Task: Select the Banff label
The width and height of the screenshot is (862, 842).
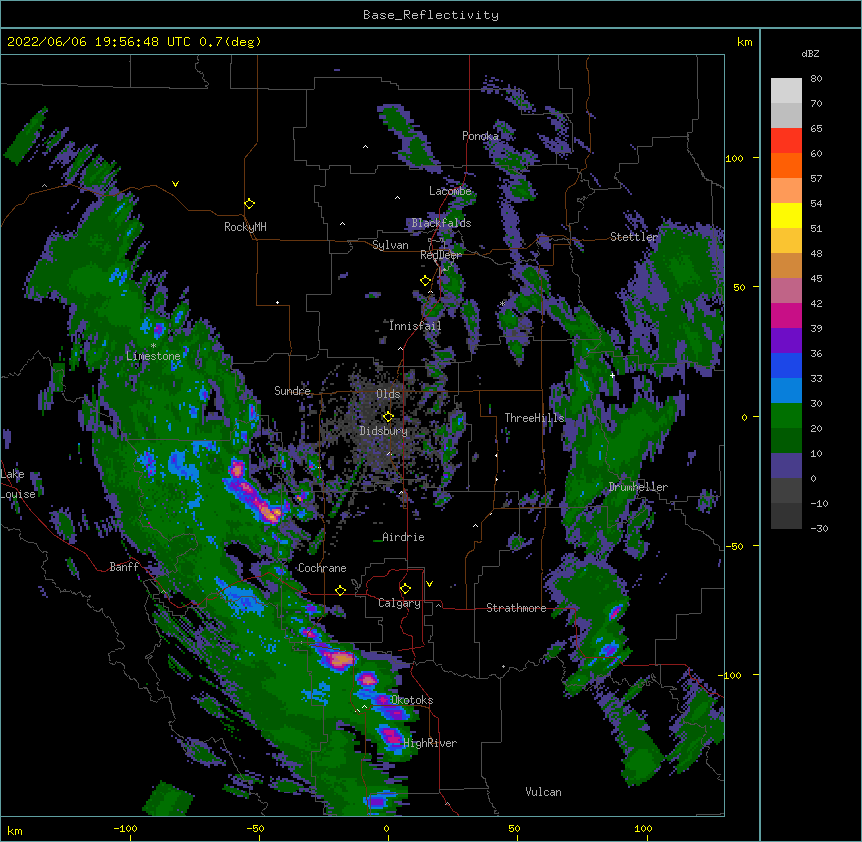Action: pyautogui.click(x=124, y=567)
